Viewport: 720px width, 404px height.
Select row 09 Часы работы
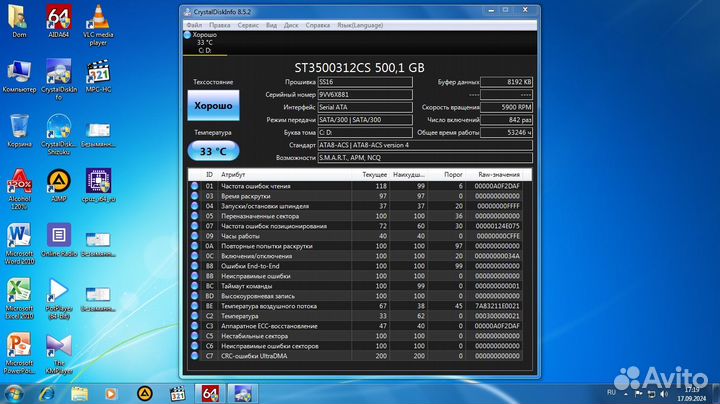click(x=356, y=236)
